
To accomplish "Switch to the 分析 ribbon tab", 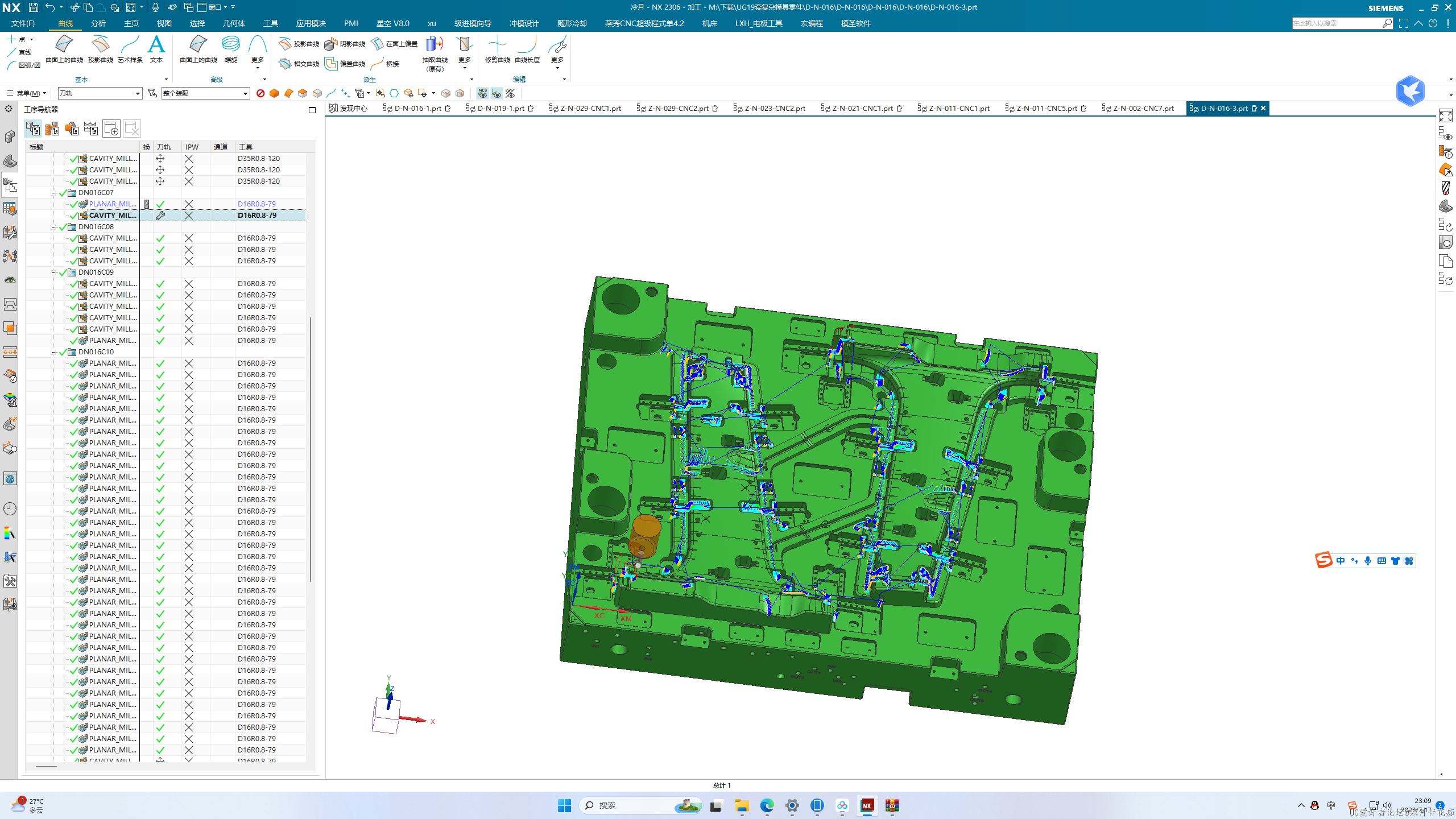I will pyautogui.click(x=98, y=23).
